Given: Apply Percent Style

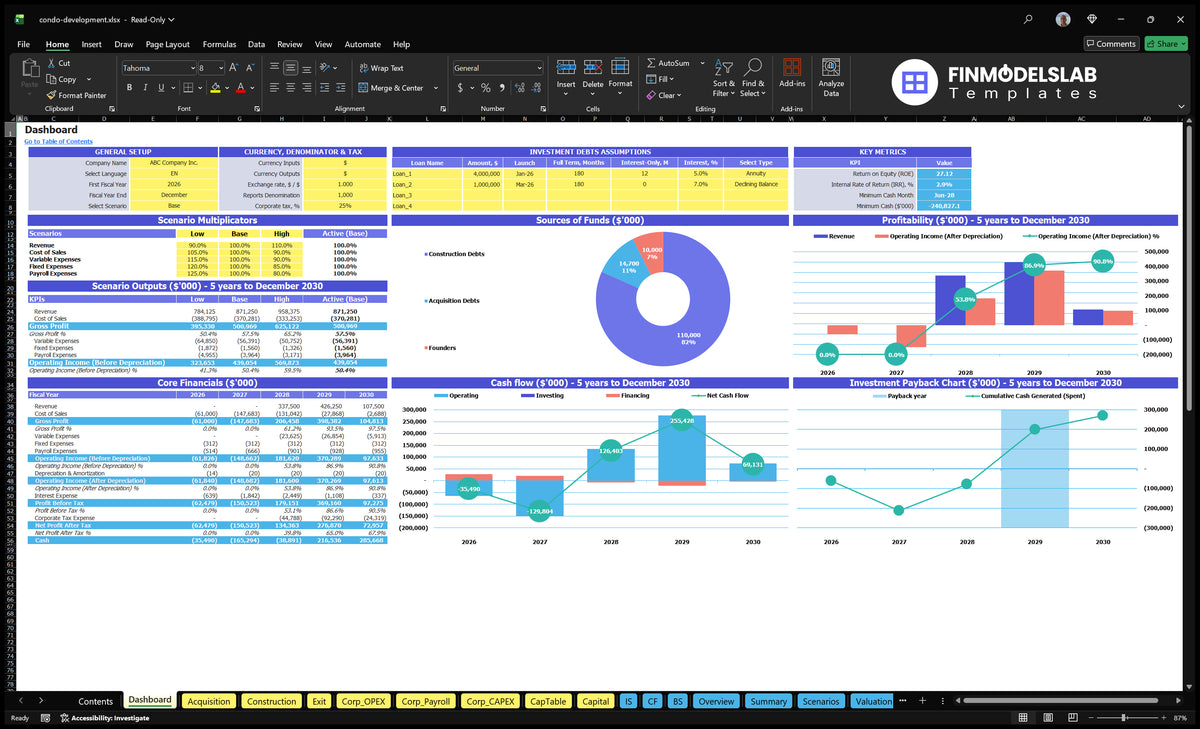Looking at the screenshot, I should pyautogui.click(x=486, y=88).
